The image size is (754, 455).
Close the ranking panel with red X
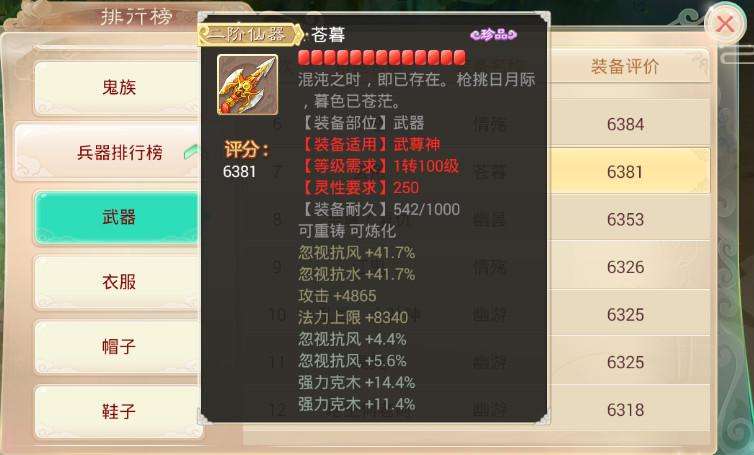click(x=725, y=24)
